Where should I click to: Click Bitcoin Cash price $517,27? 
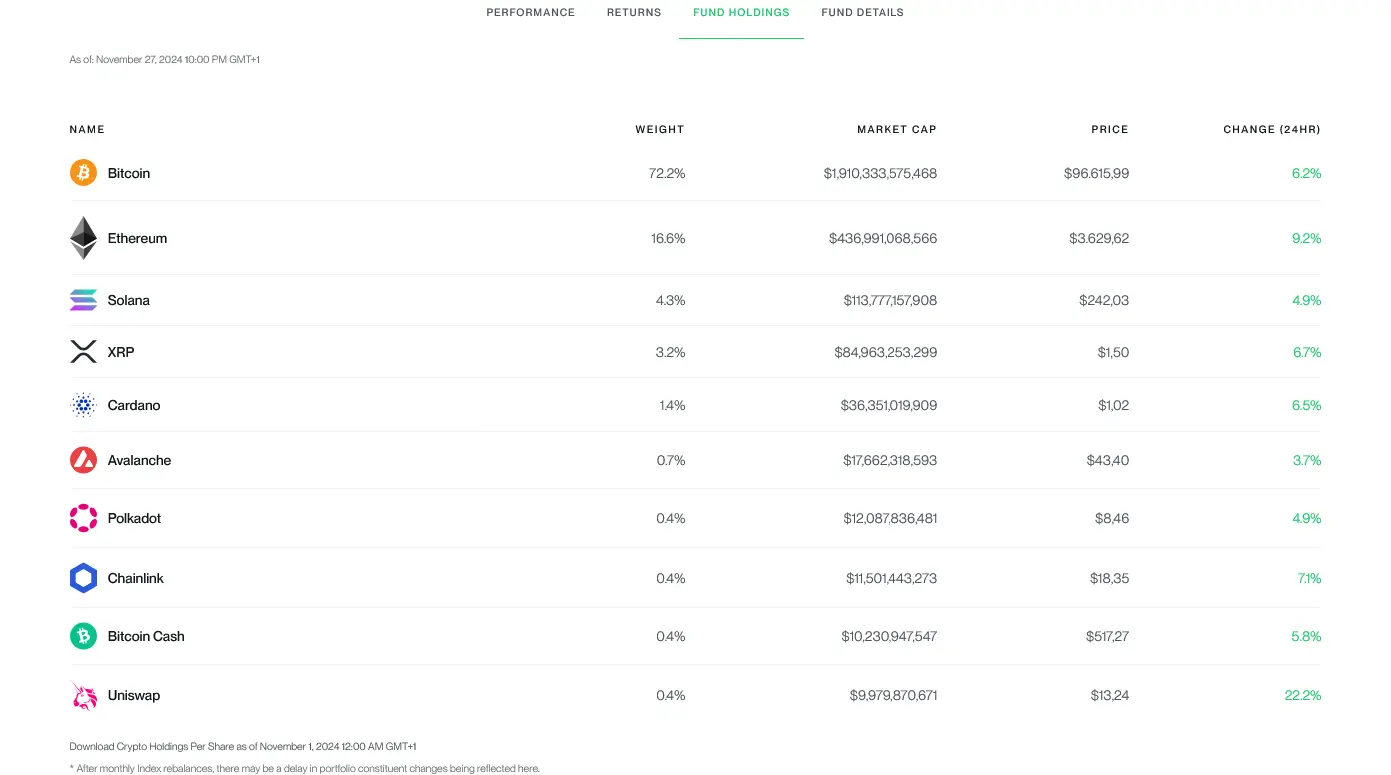coord(1107,636)
